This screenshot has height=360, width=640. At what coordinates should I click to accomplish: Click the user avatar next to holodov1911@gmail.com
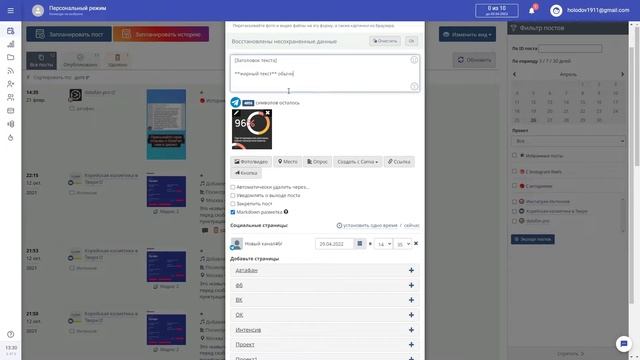556,11
